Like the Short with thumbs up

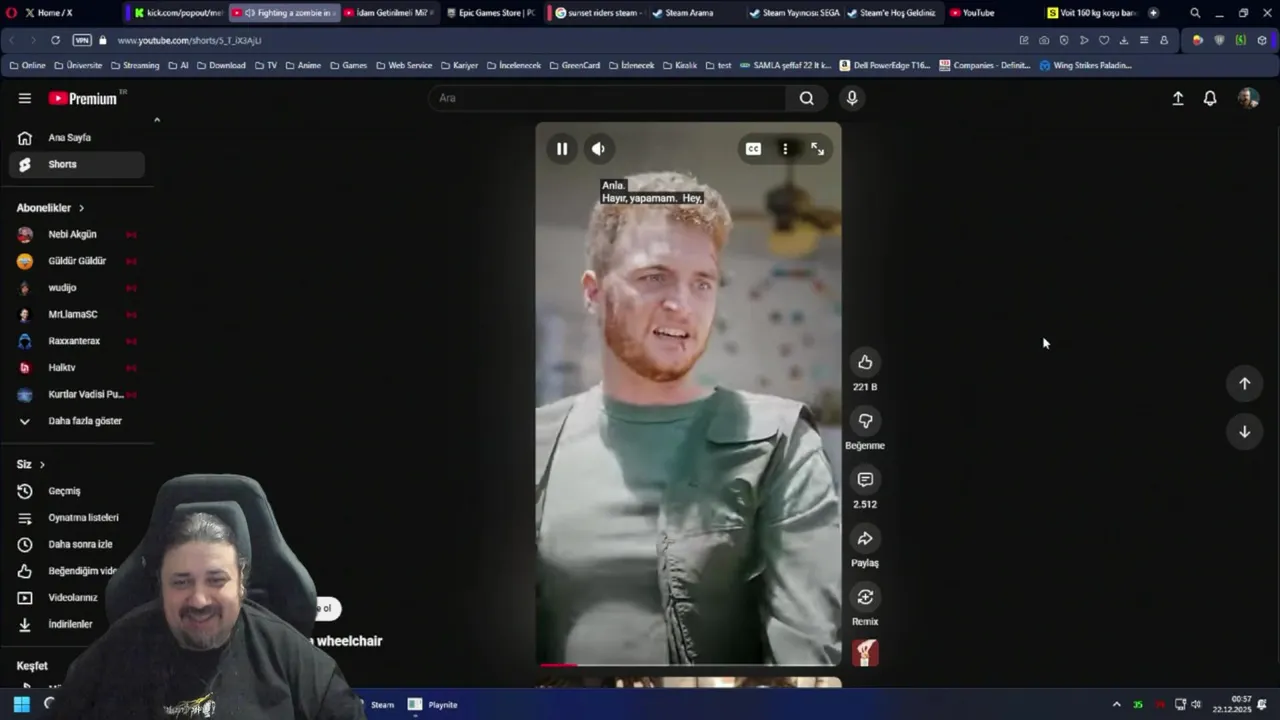(x=865, y=362)
